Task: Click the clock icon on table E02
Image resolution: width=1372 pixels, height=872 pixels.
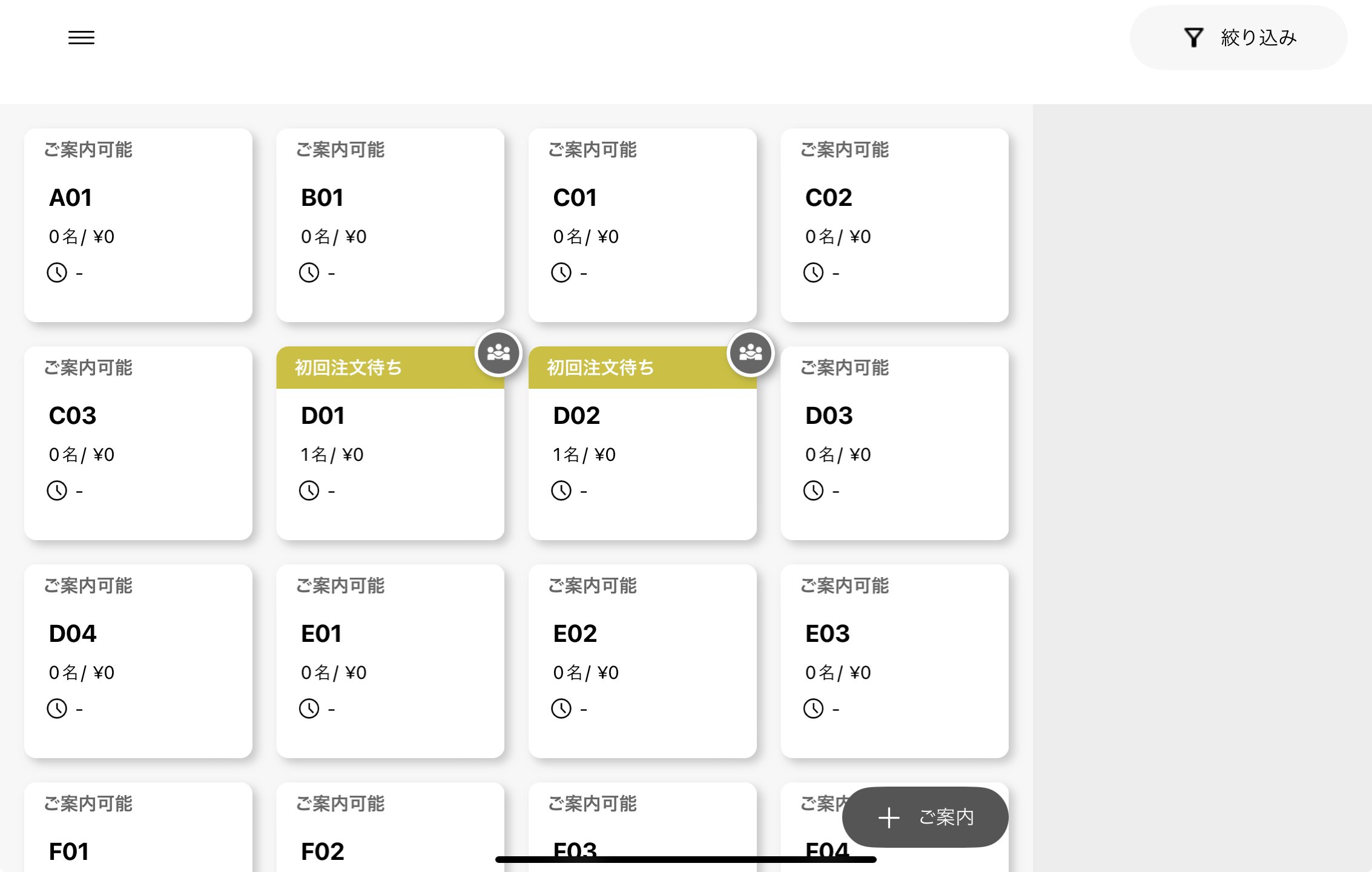Action: (x=561, y=708)
